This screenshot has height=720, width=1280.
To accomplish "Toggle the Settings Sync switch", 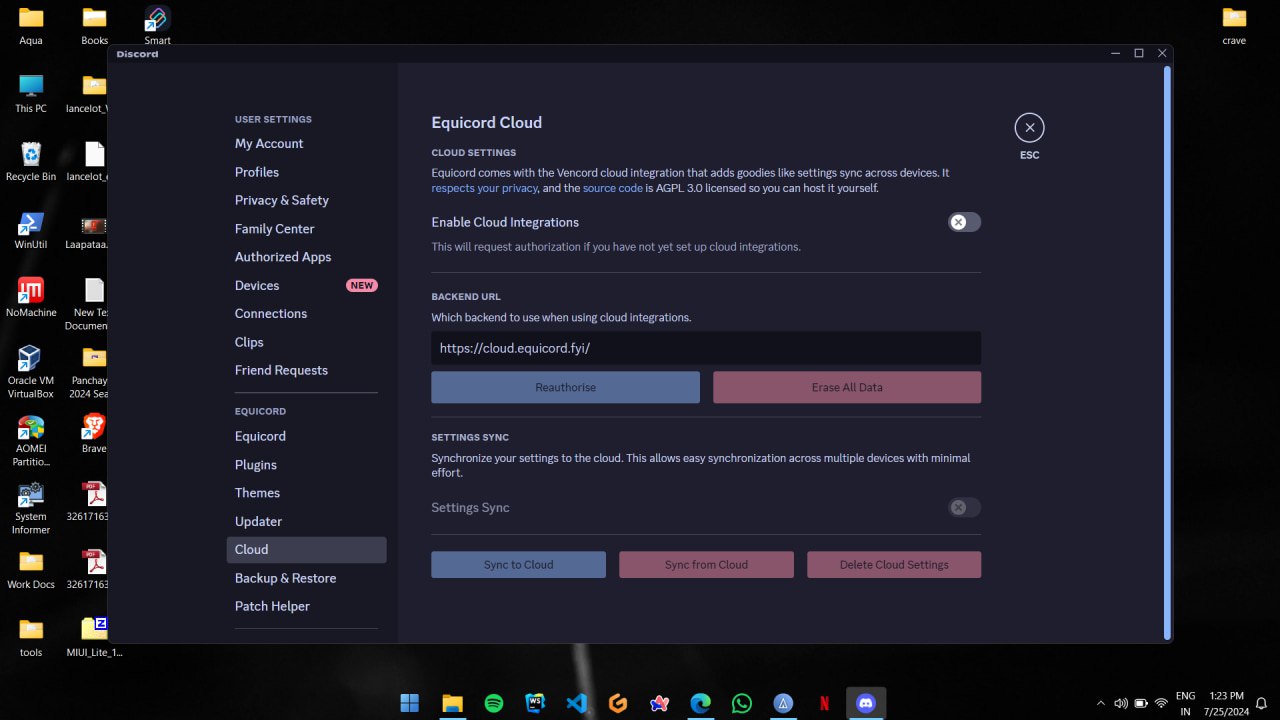I will (964, 508).
